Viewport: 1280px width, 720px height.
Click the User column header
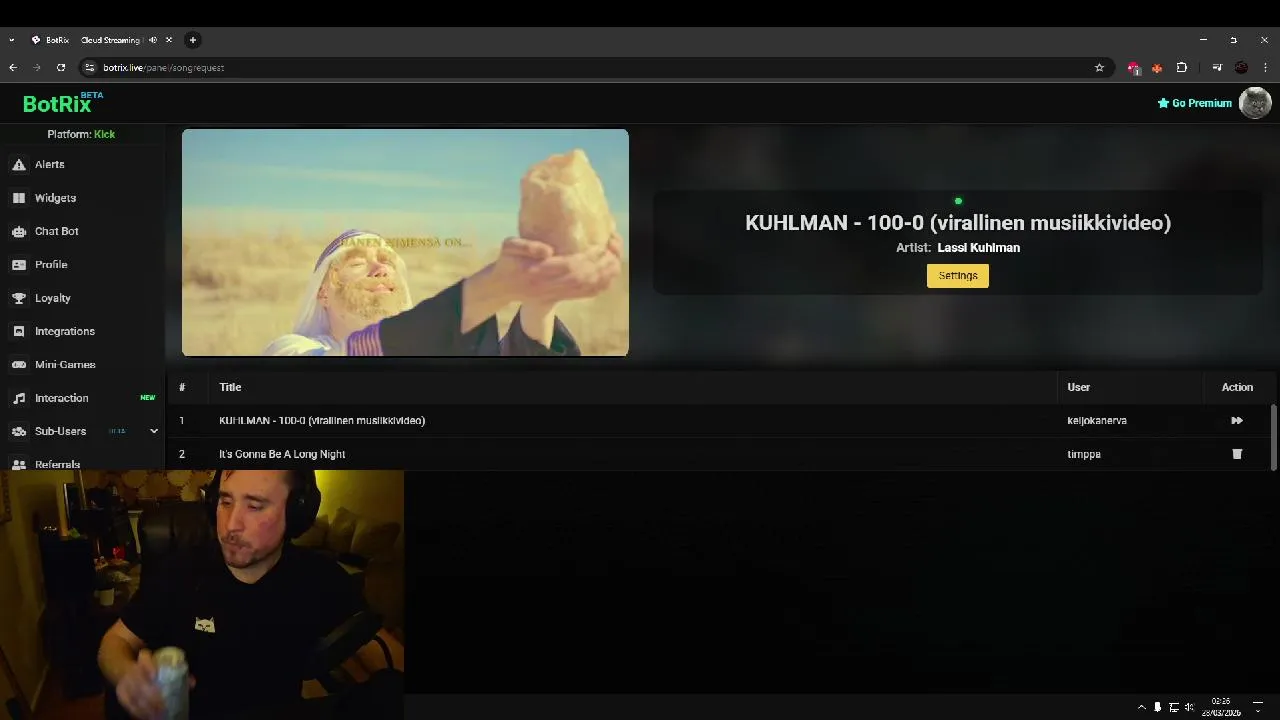point(1078,387)
